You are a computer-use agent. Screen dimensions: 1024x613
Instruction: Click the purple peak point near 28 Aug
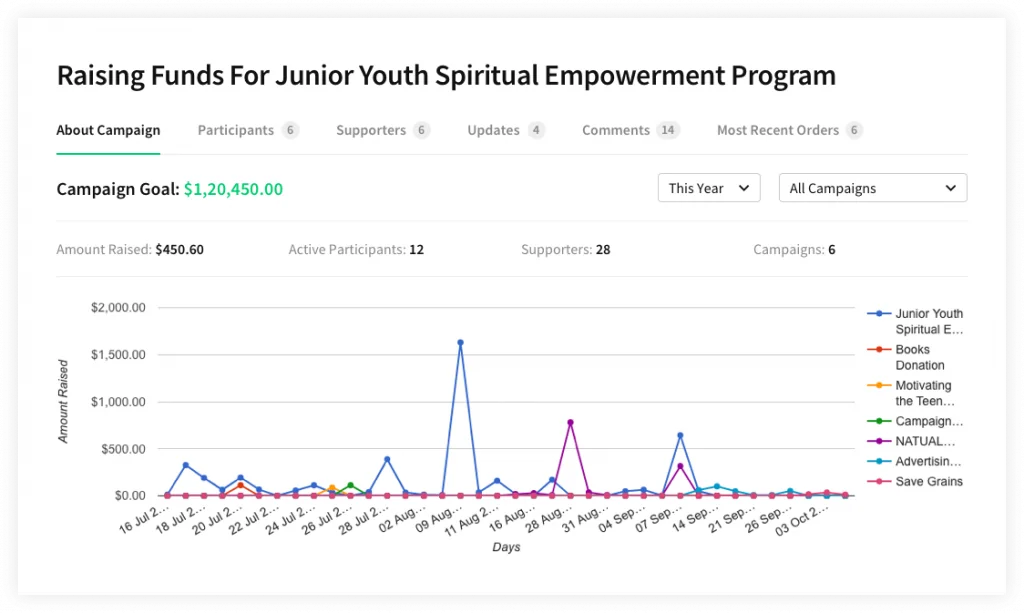coord(570,423)
